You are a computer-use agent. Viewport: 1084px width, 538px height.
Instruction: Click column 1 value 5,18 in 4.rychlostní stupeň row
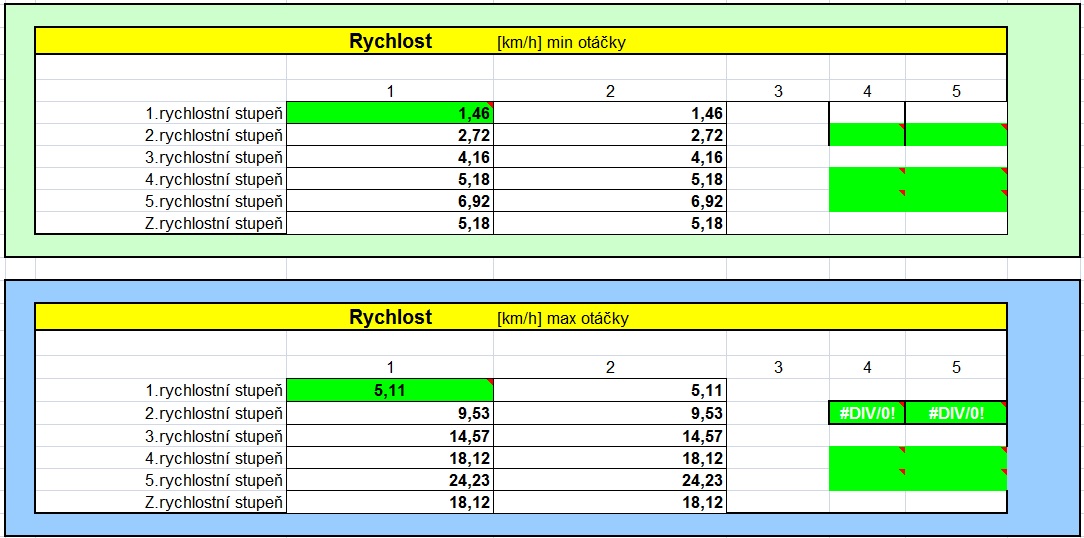[x=390, y=179]
